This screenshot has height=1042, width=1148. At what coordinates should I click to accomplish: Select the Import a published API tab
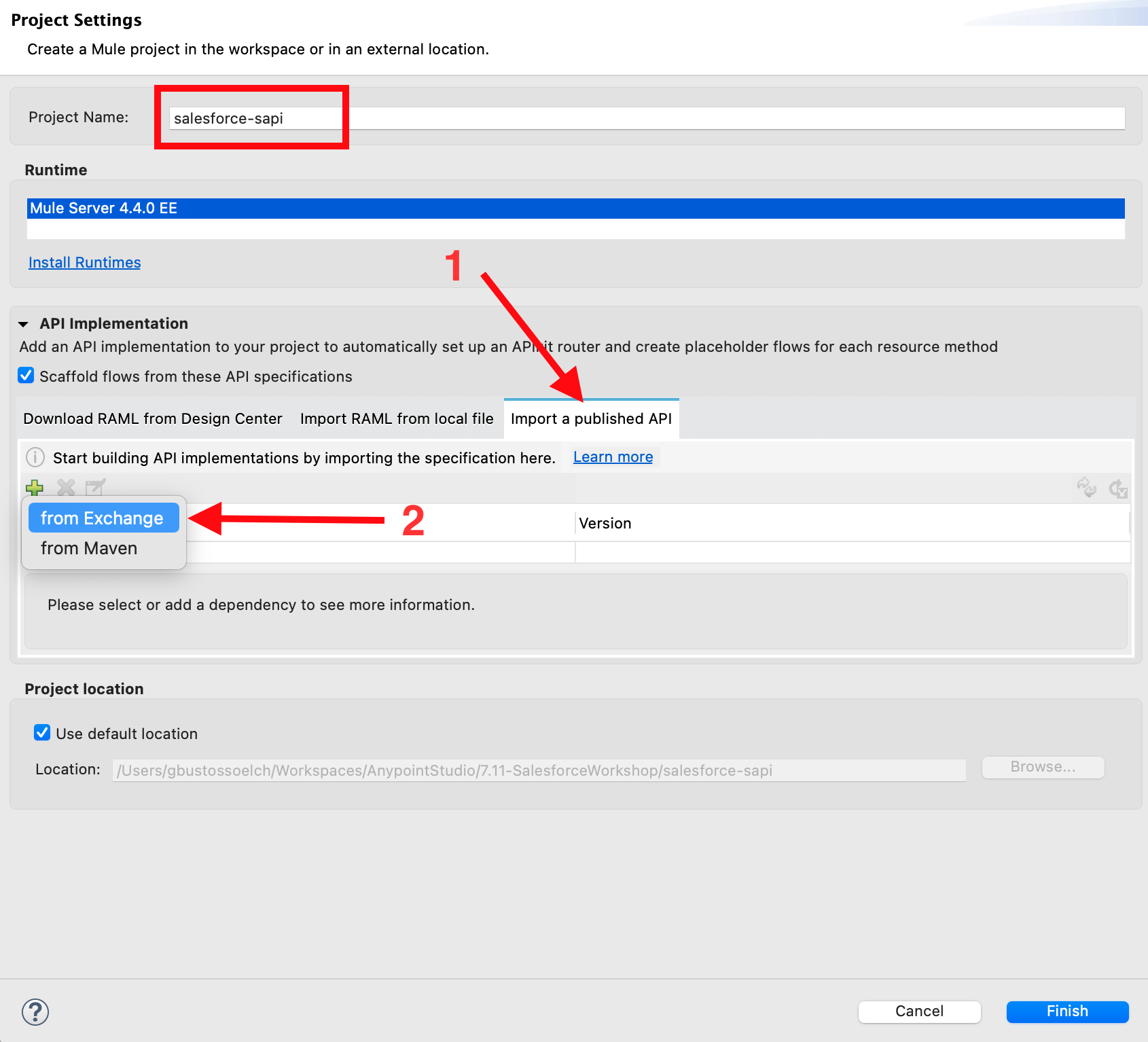pos(591,418)
